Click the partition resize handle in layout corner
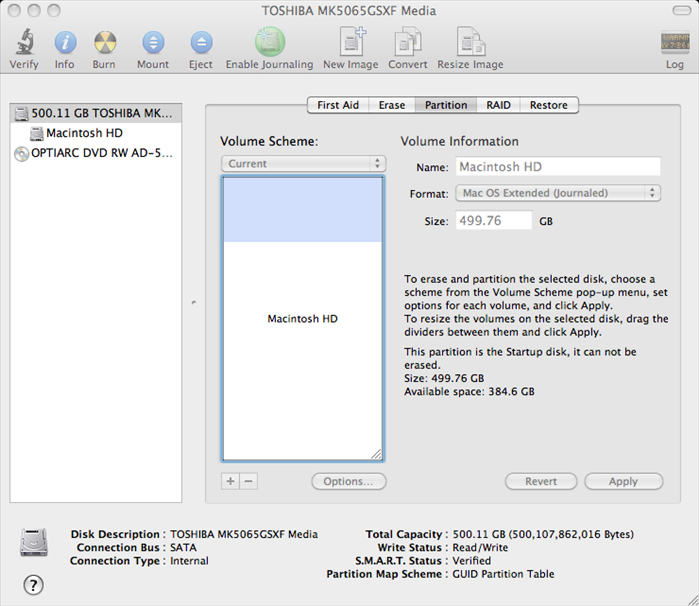Screen dimensions: 699x606 pos(376,454)
